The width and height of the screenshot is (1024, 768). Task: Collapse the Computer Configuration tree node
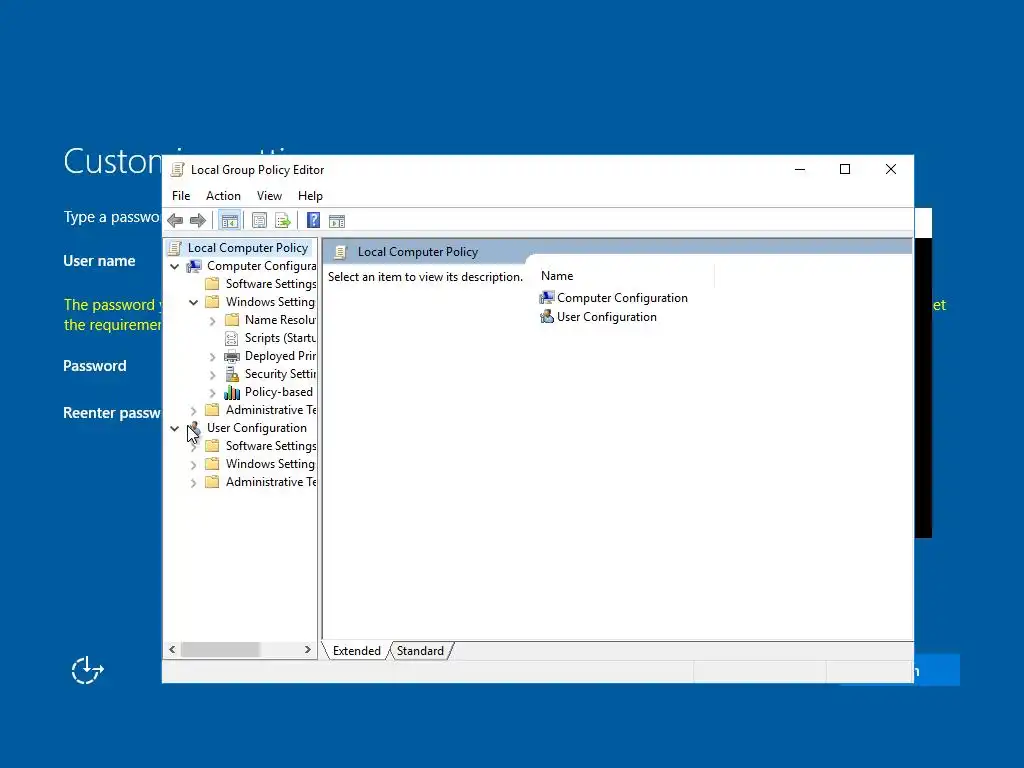click(x=174, y=266)
